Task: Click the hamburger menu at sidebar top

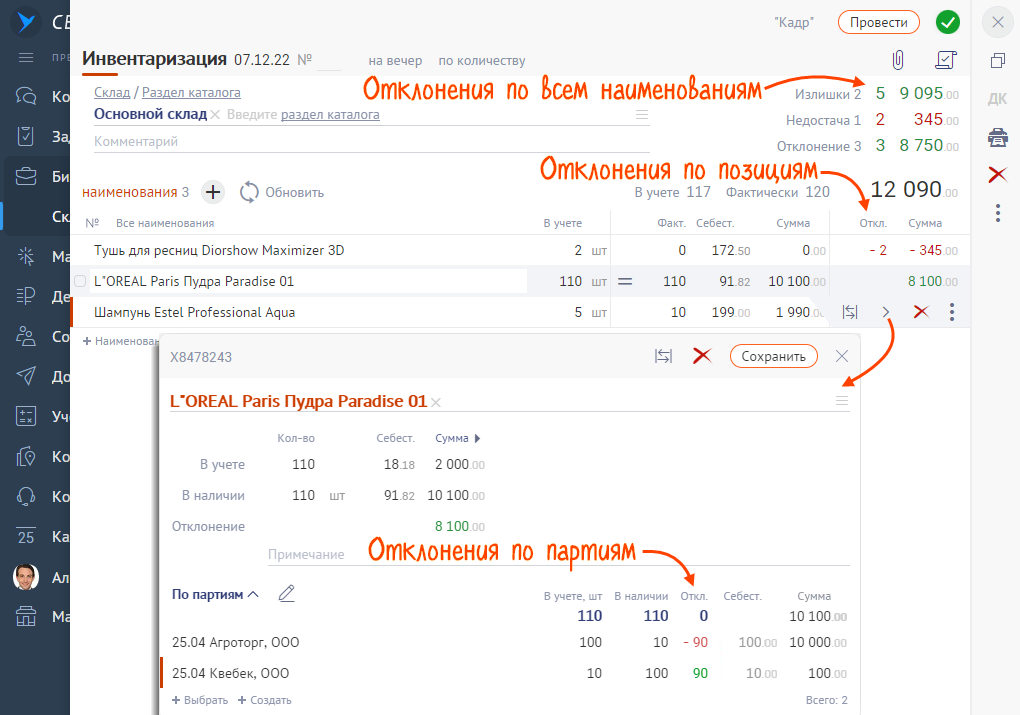Action: [x=27, y=57]
